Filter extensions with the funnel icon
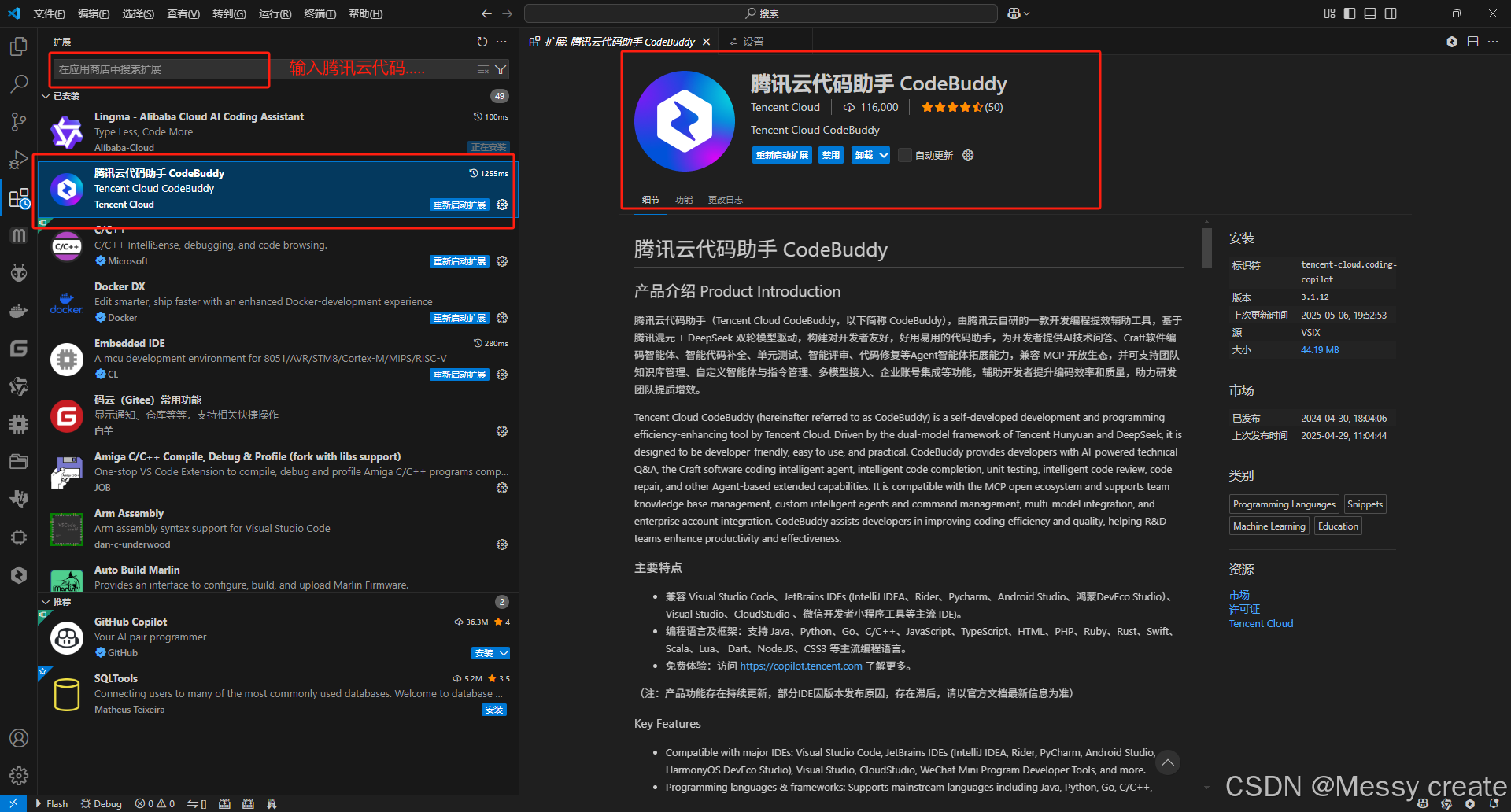The height and width of the screenshot is (812, 1511). (501, 69)
